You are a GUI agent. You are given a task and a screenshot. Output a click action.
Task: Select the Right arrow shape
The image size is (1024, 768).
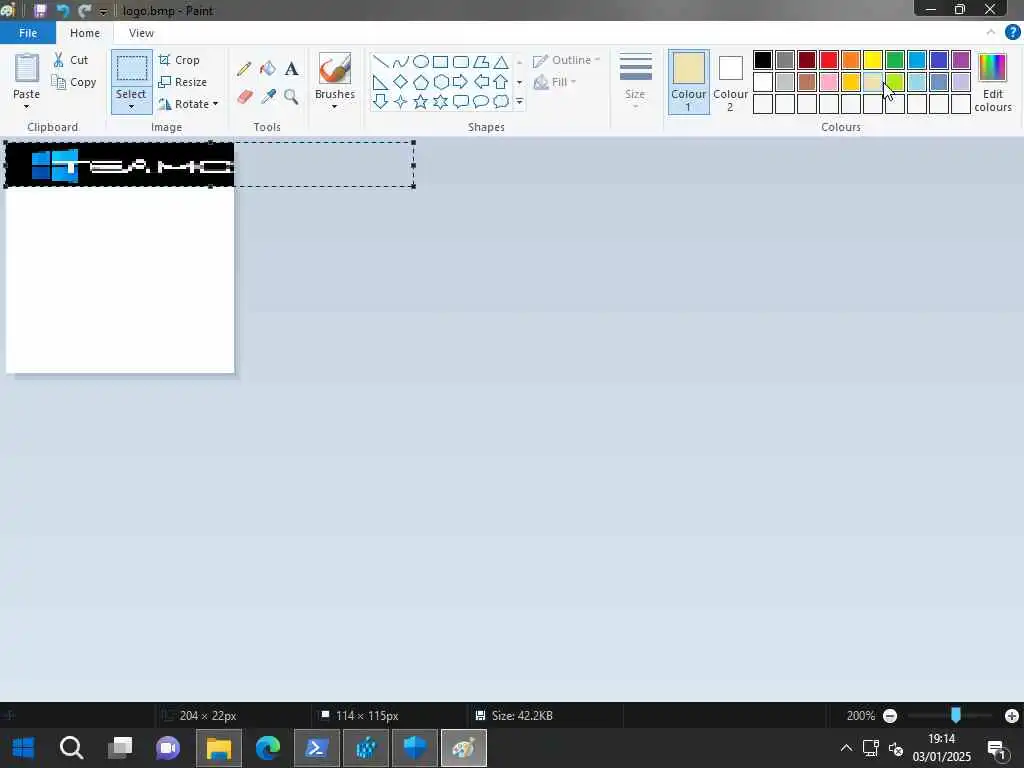coord(461,82)
